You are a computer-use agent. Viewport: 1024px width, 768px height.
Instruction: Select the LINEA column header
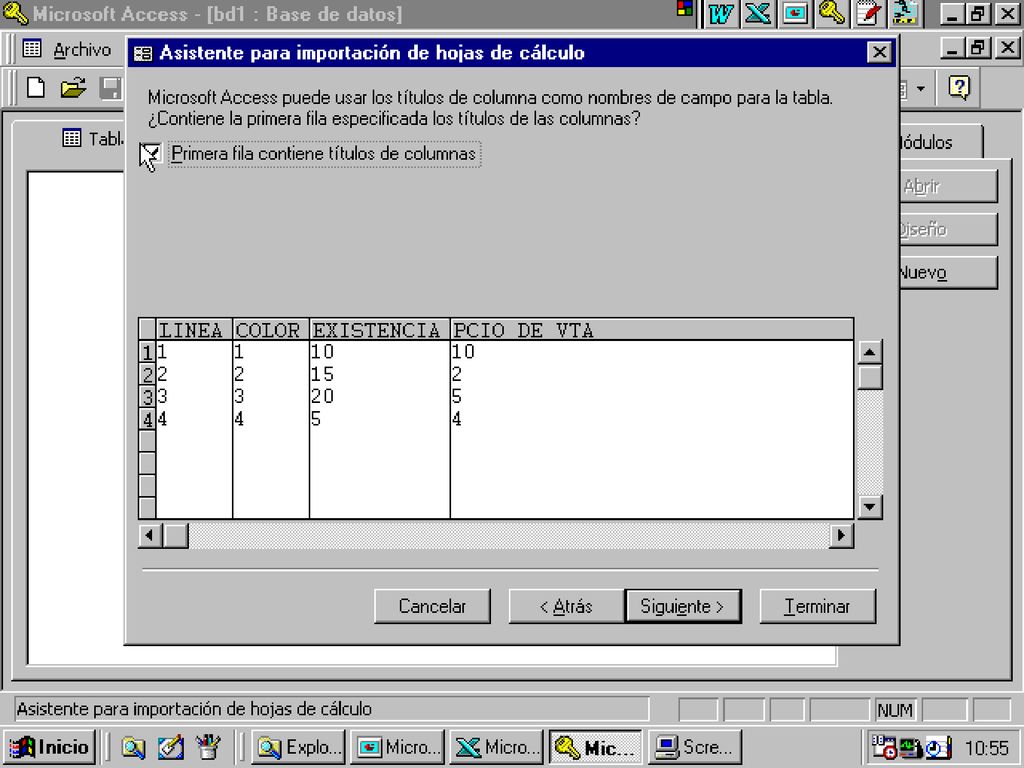click(194, 330)
